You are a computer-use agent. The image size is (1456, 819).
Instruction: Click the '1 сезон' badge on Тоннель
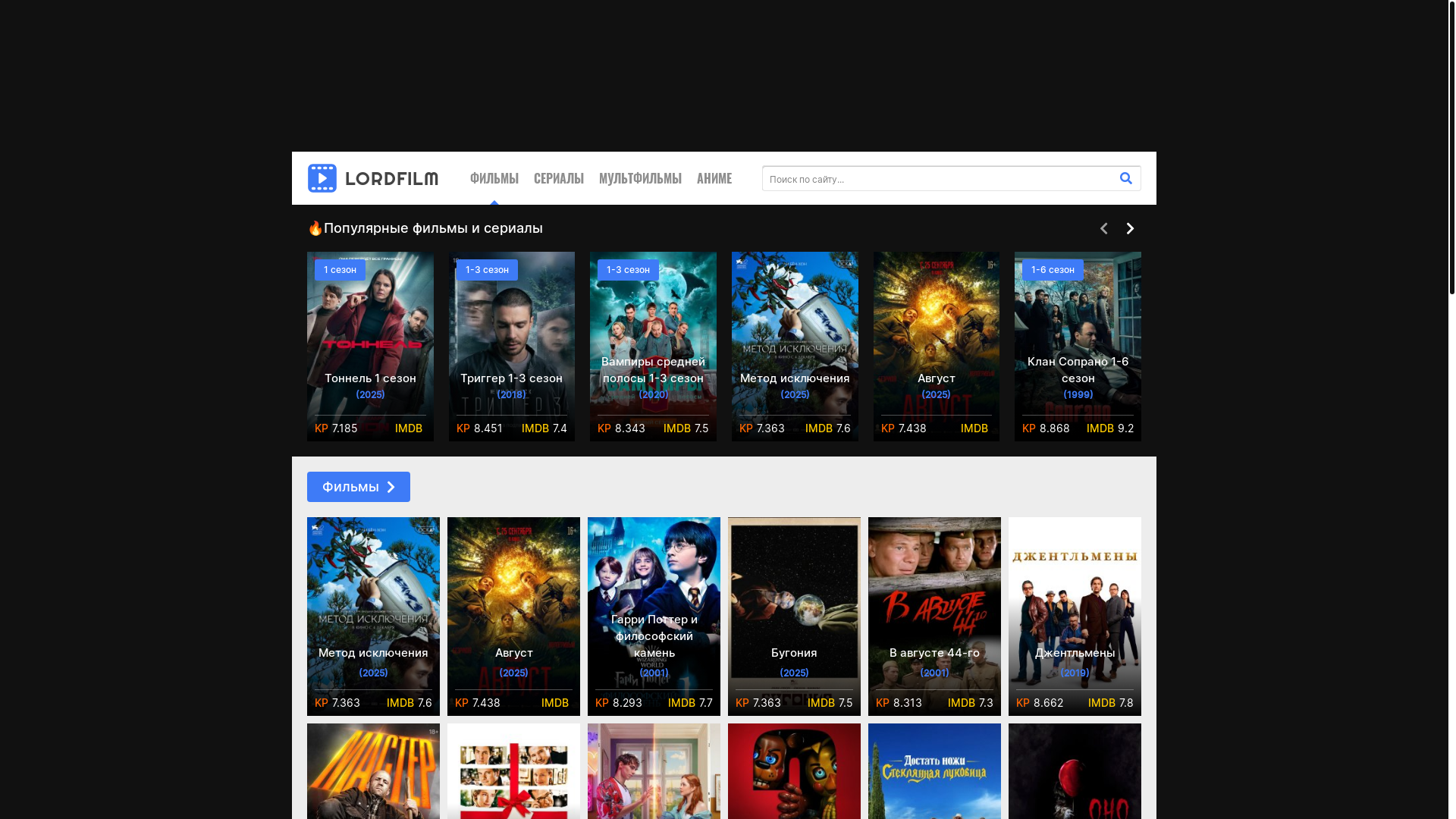pyautogui.click(x=340, y=270)
